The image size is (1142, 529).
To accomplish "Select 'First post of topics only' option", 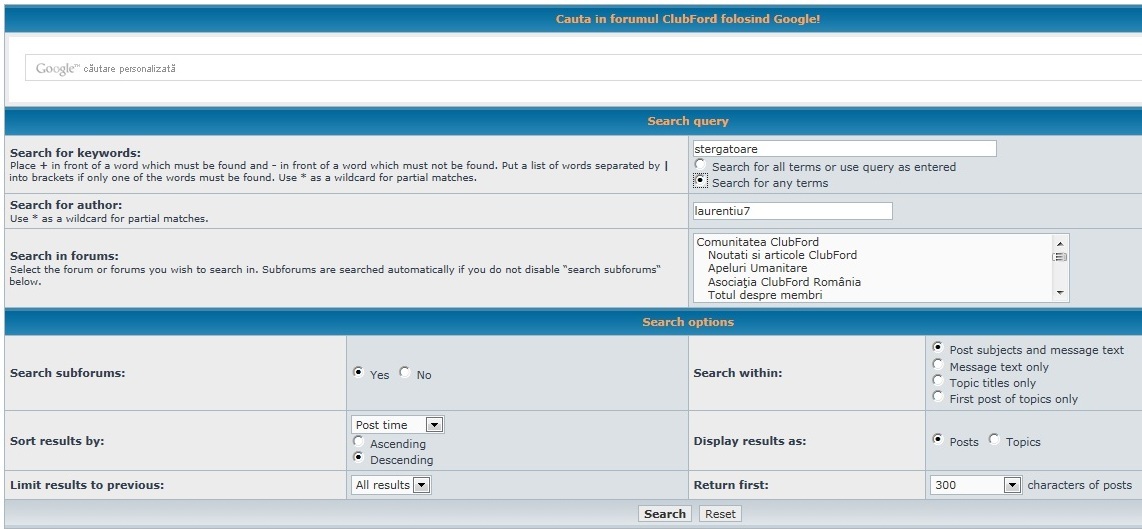I will click(937, 397).
